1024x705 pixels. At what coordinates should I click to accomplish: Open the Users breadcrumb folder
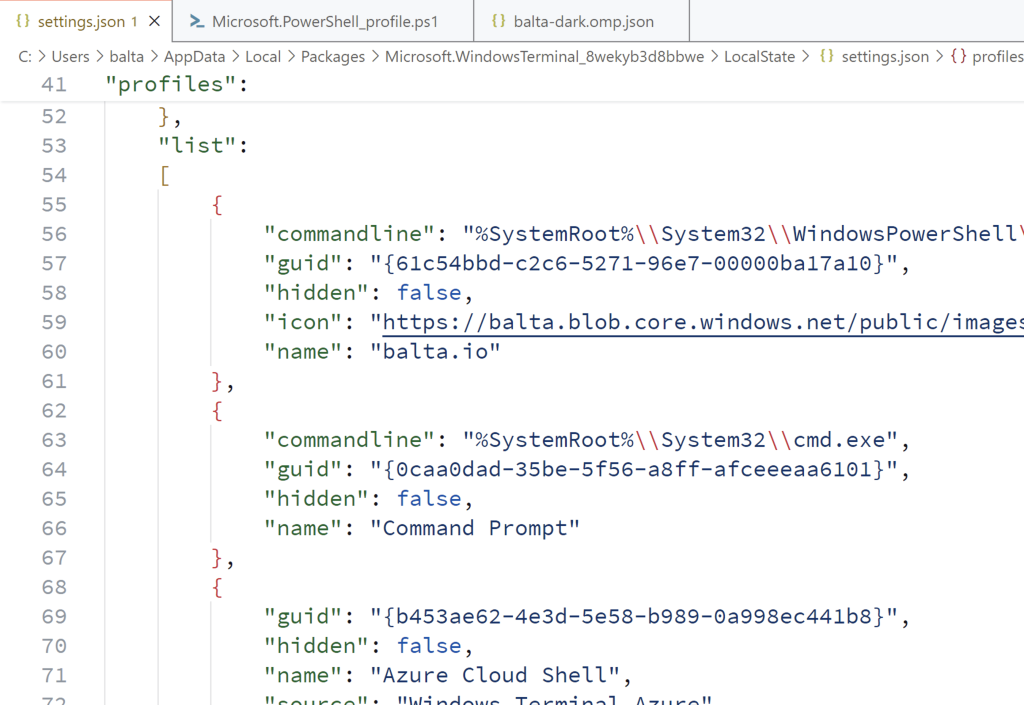click(71, 57)
